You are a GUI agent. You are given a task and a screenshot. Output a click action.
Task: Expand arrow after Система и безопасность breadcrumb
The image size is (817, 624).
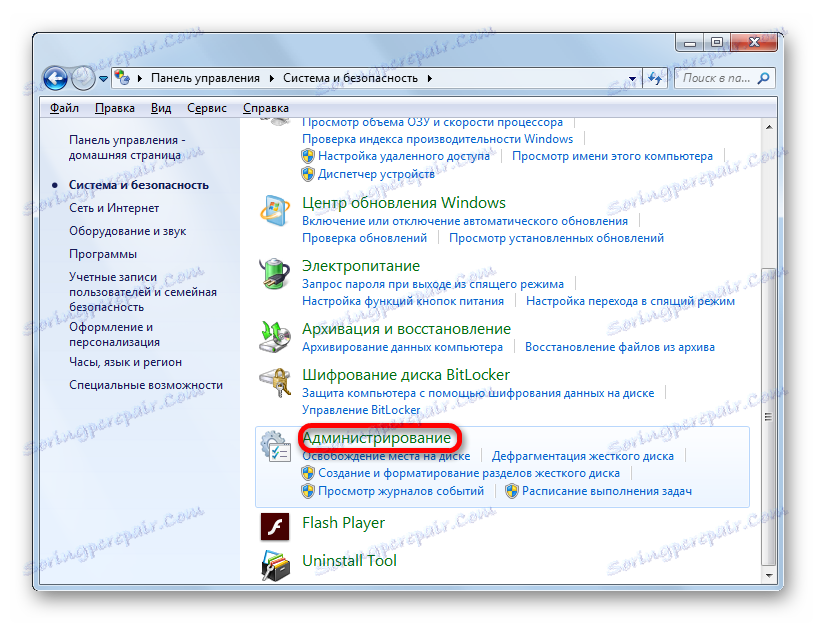point(430,78)
